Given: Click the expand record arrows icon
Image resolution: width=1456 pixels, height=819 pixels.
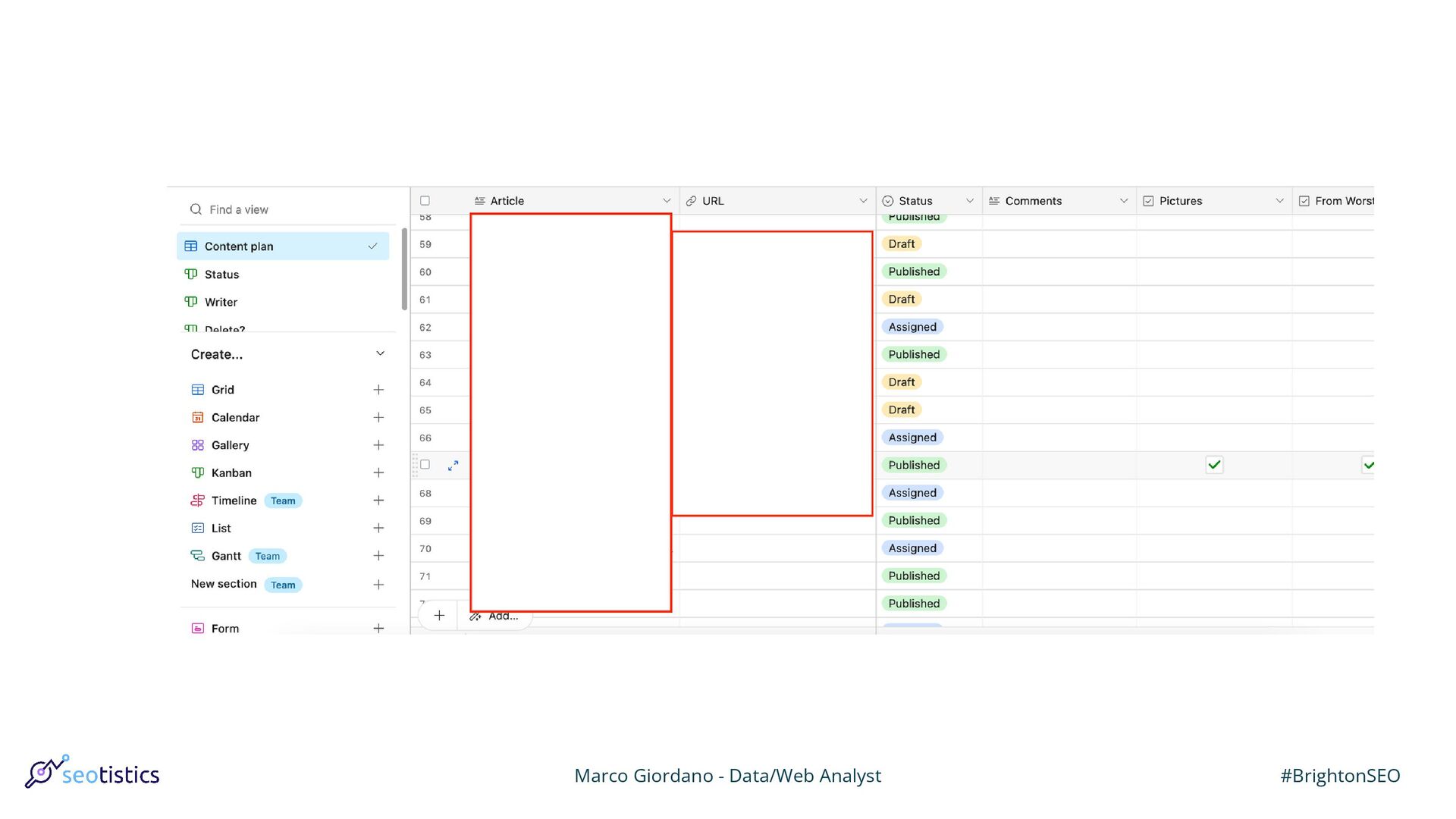Looking at the screenshot, I should (x=453, y=466).
